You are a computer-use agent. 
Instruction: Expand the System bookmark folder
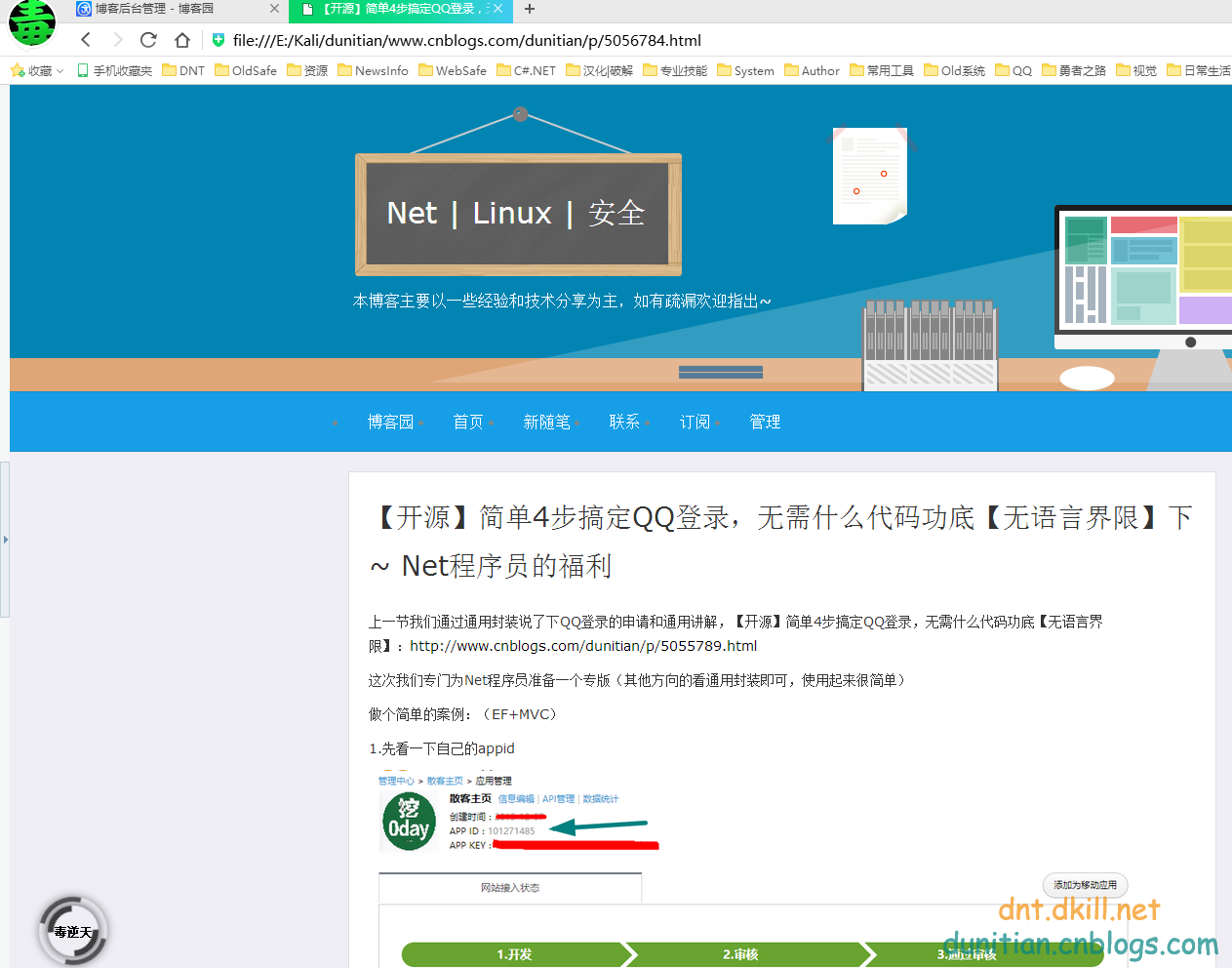tap(746, 70)
